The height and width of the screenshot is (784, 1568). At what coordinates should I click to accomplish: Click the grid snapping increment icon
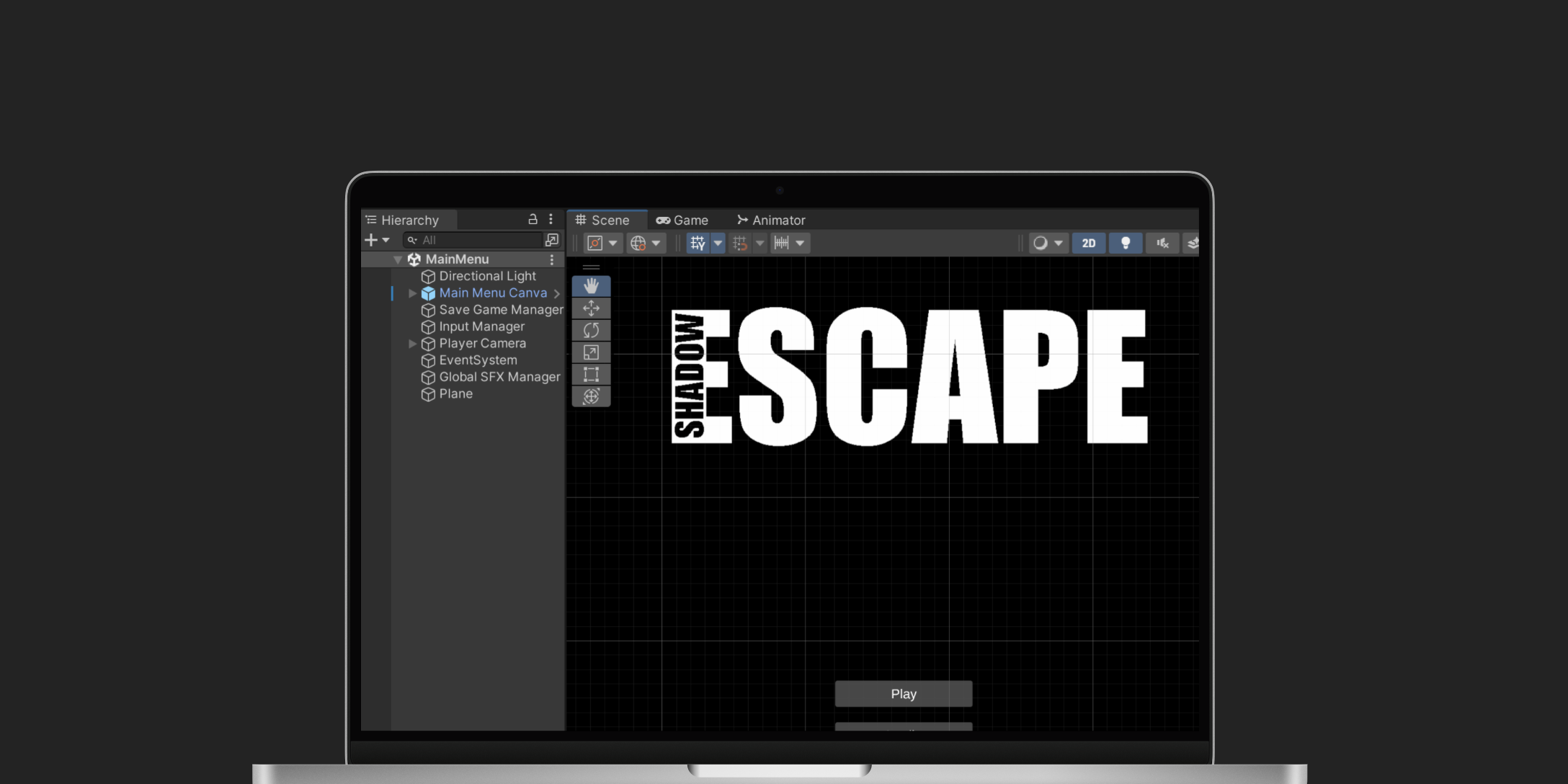740,244
